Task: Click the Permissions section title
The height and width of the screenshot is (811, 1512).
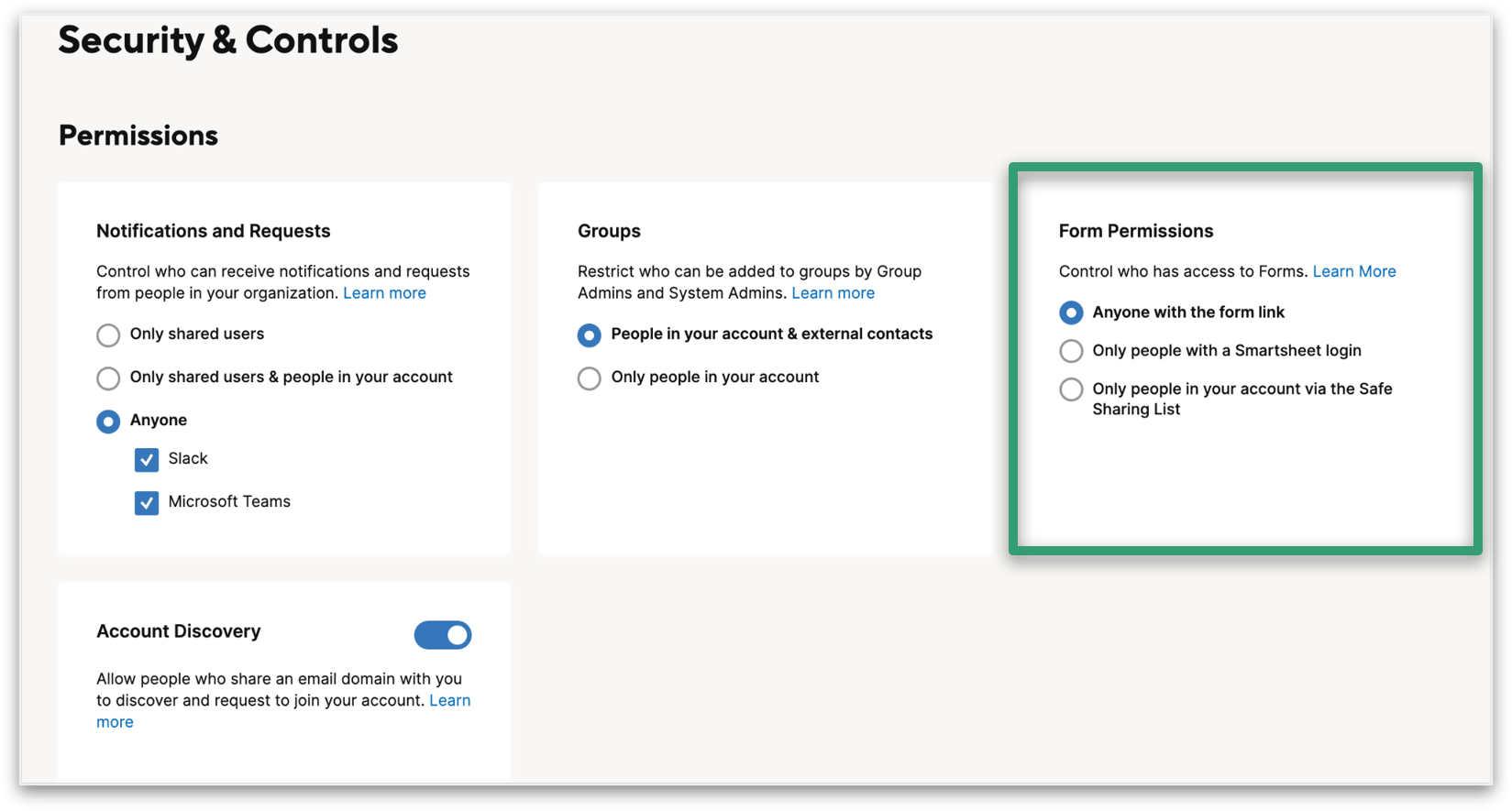Action: coord(138,135)
